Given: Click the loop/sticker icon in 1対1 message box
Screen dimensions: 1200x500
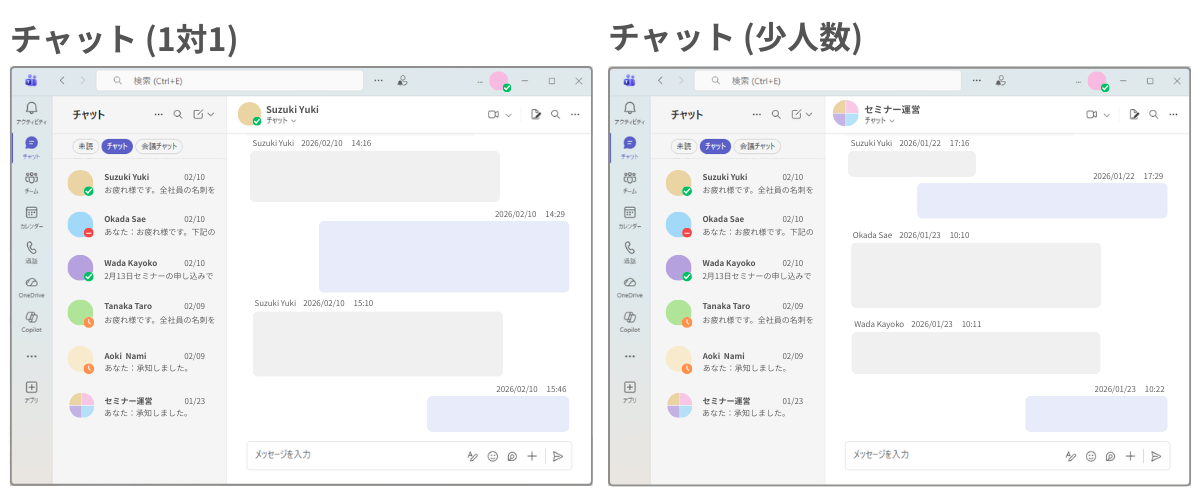Looking at the screenshot, I should [512, 456].
